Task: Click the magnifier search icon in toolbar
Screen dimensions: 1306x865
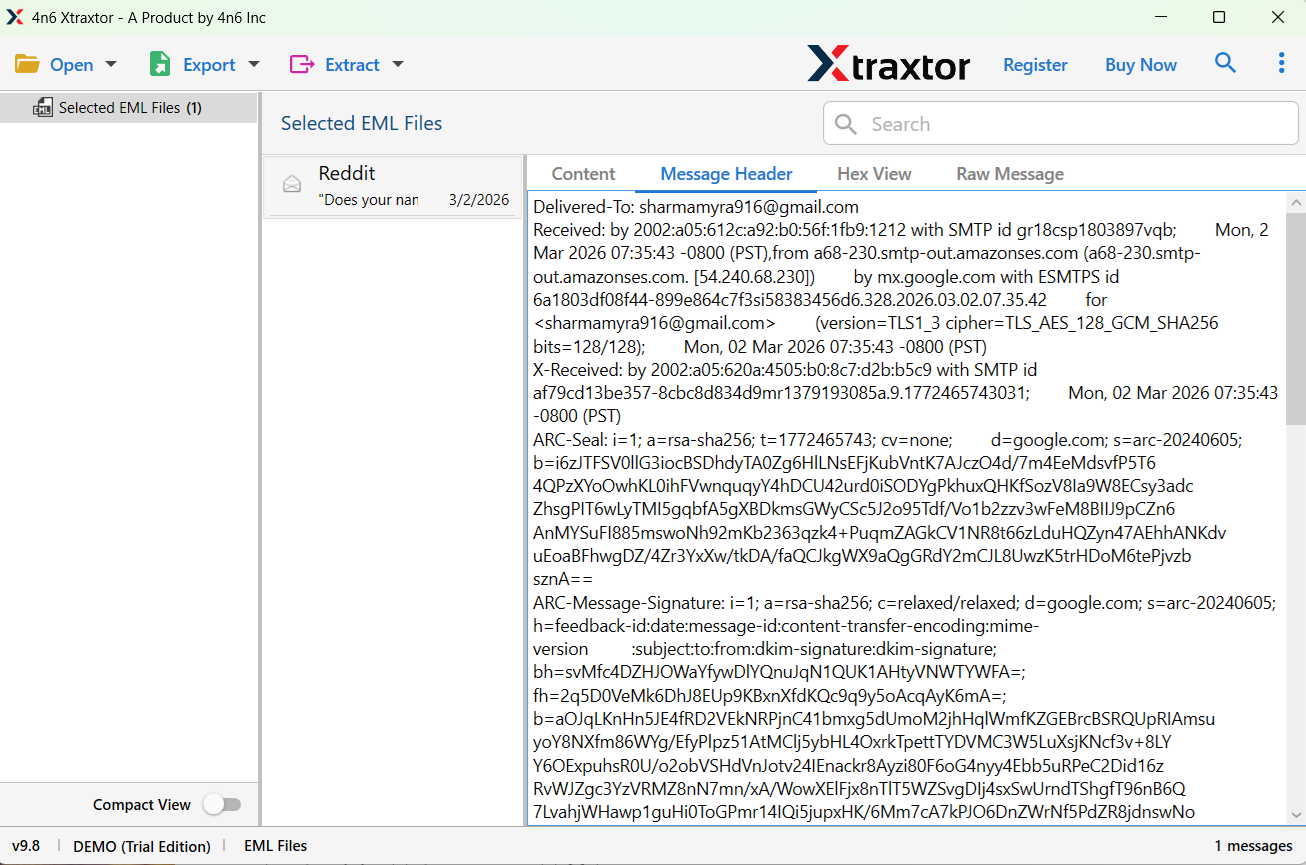Action: pos(1225,64)
